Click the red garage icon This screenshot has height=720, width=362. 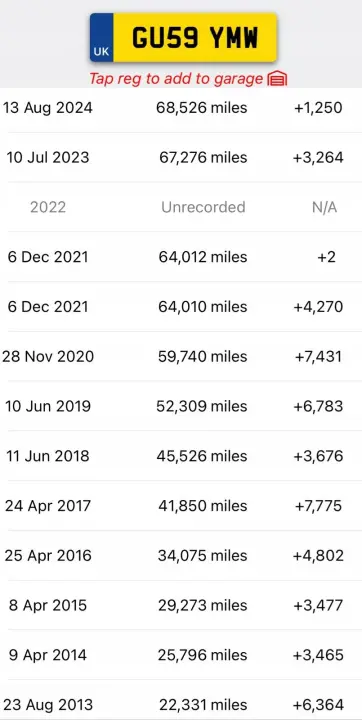[277, 79]
